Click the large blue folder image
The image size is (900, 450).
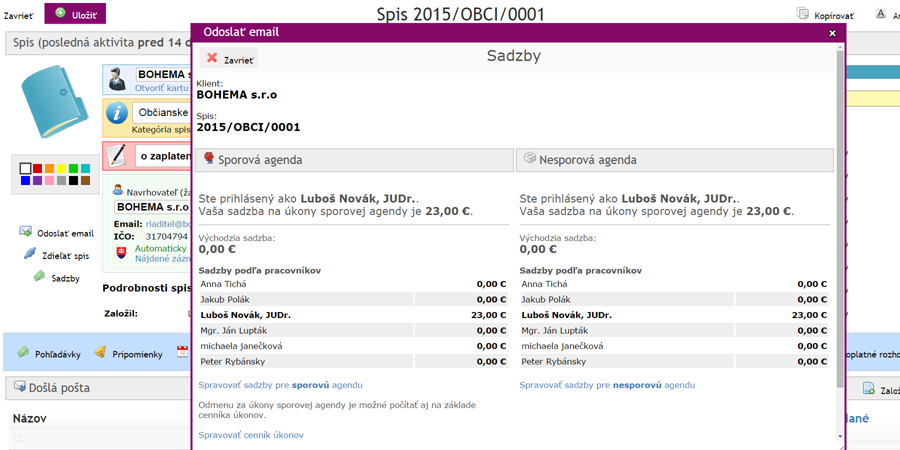[x=56, y=102]
